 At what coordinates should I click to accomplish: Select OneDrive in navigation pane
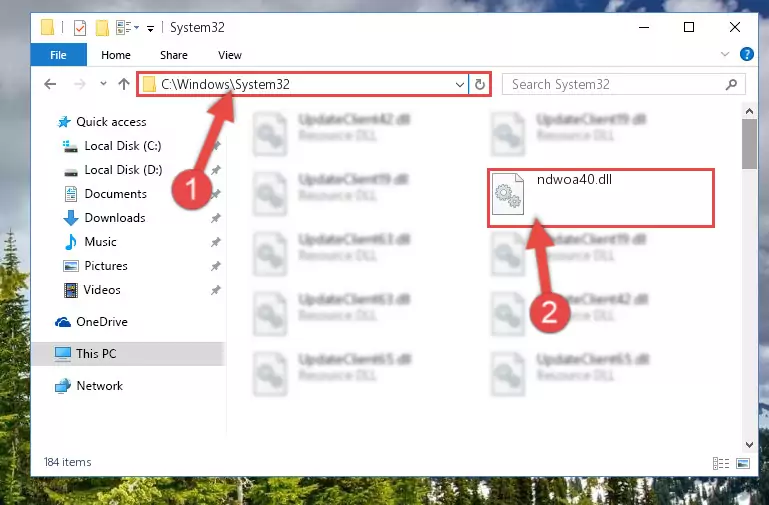(102, 322)
